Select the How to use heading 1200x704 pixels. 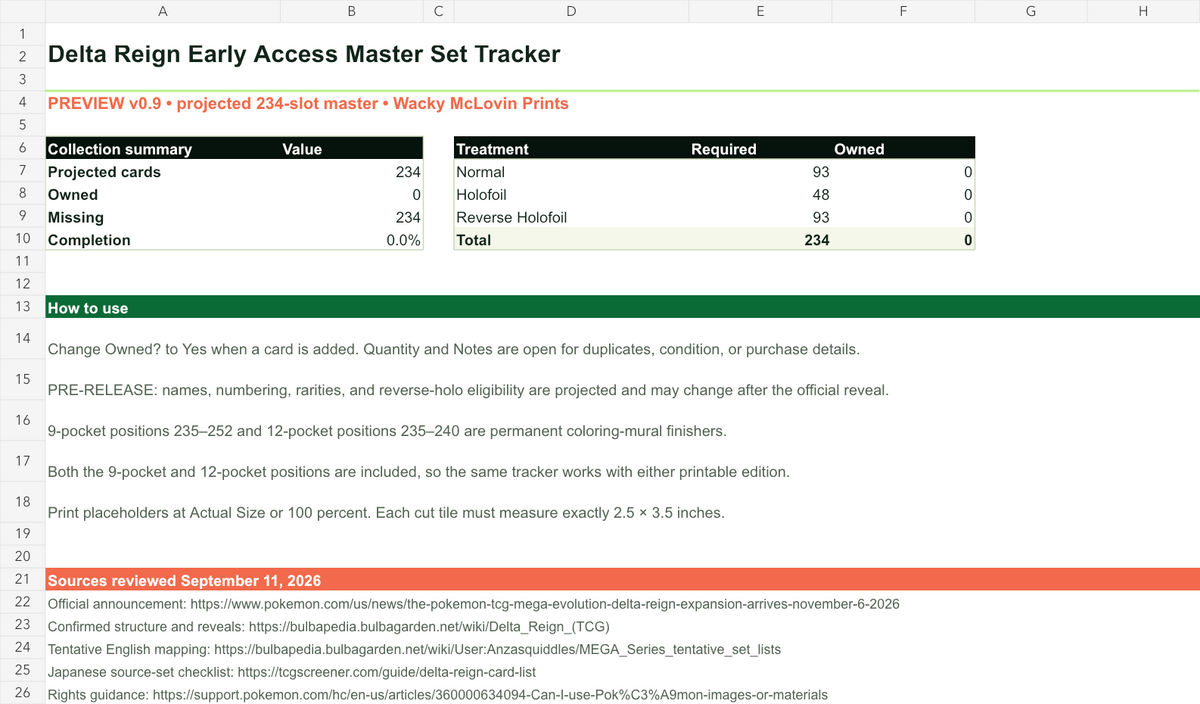coord(622,307)
